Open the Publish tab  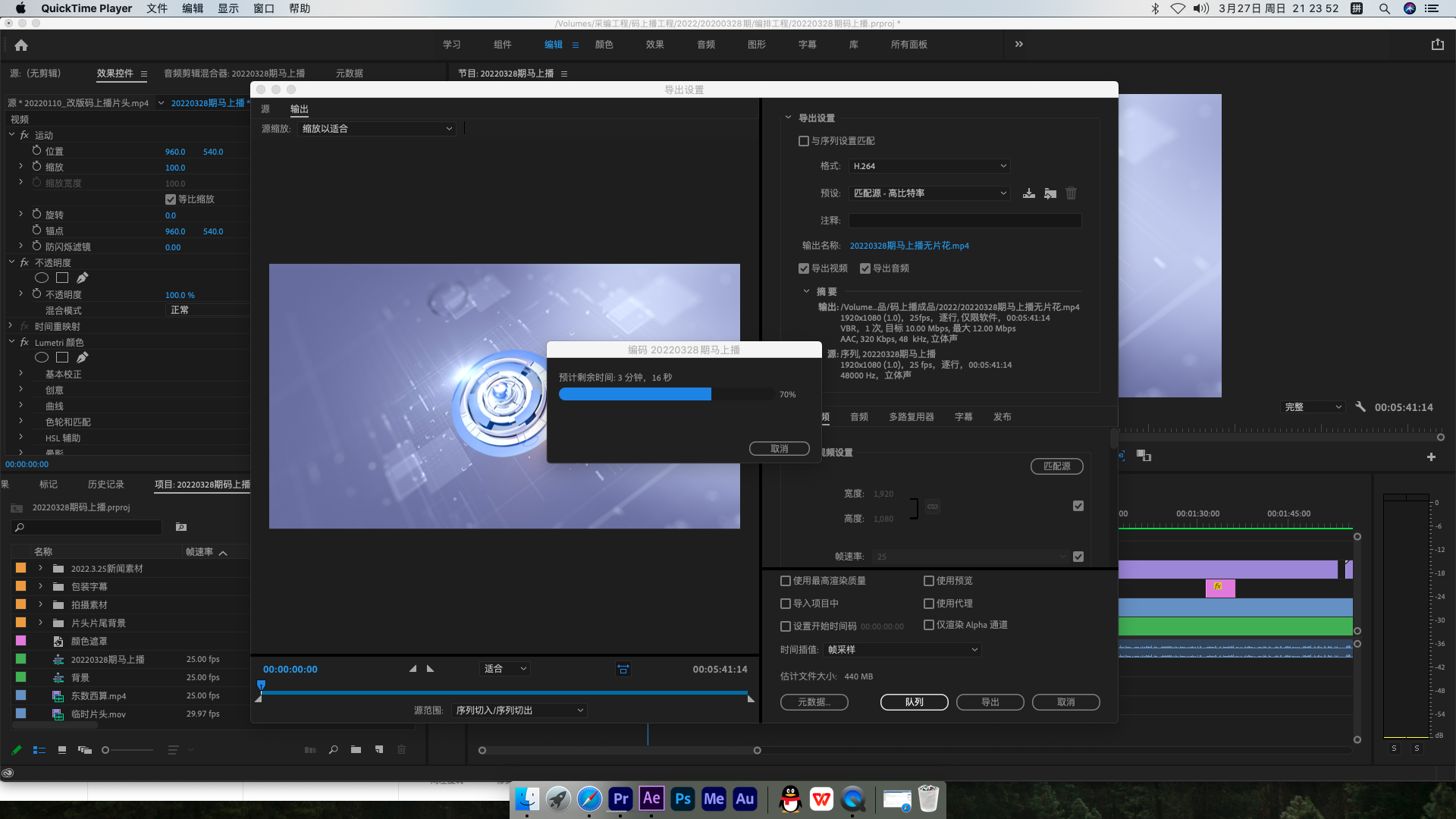click(x=1003, y=417)
